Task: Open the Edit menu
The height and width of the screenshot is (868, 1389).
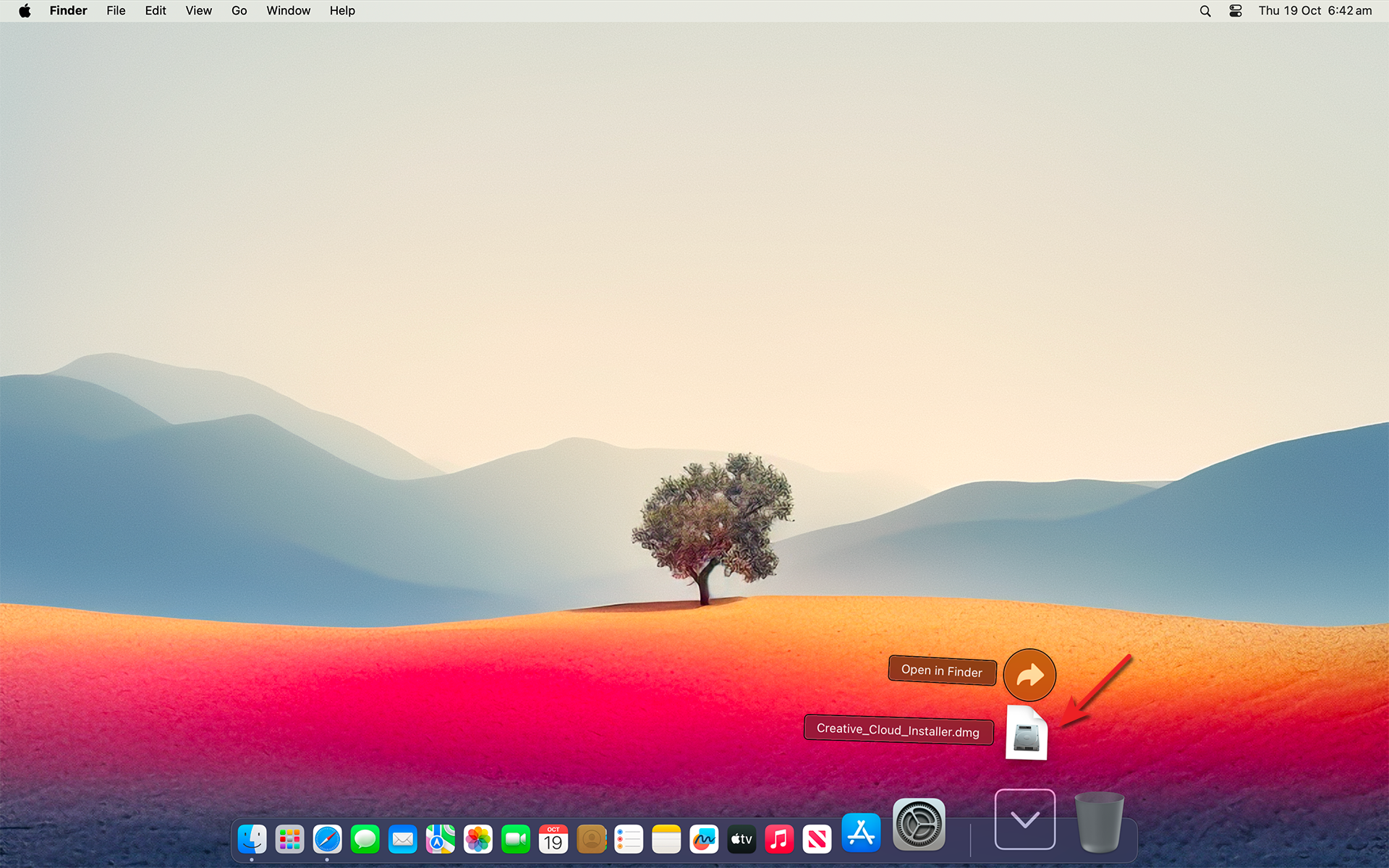Action: pos(156,11)
